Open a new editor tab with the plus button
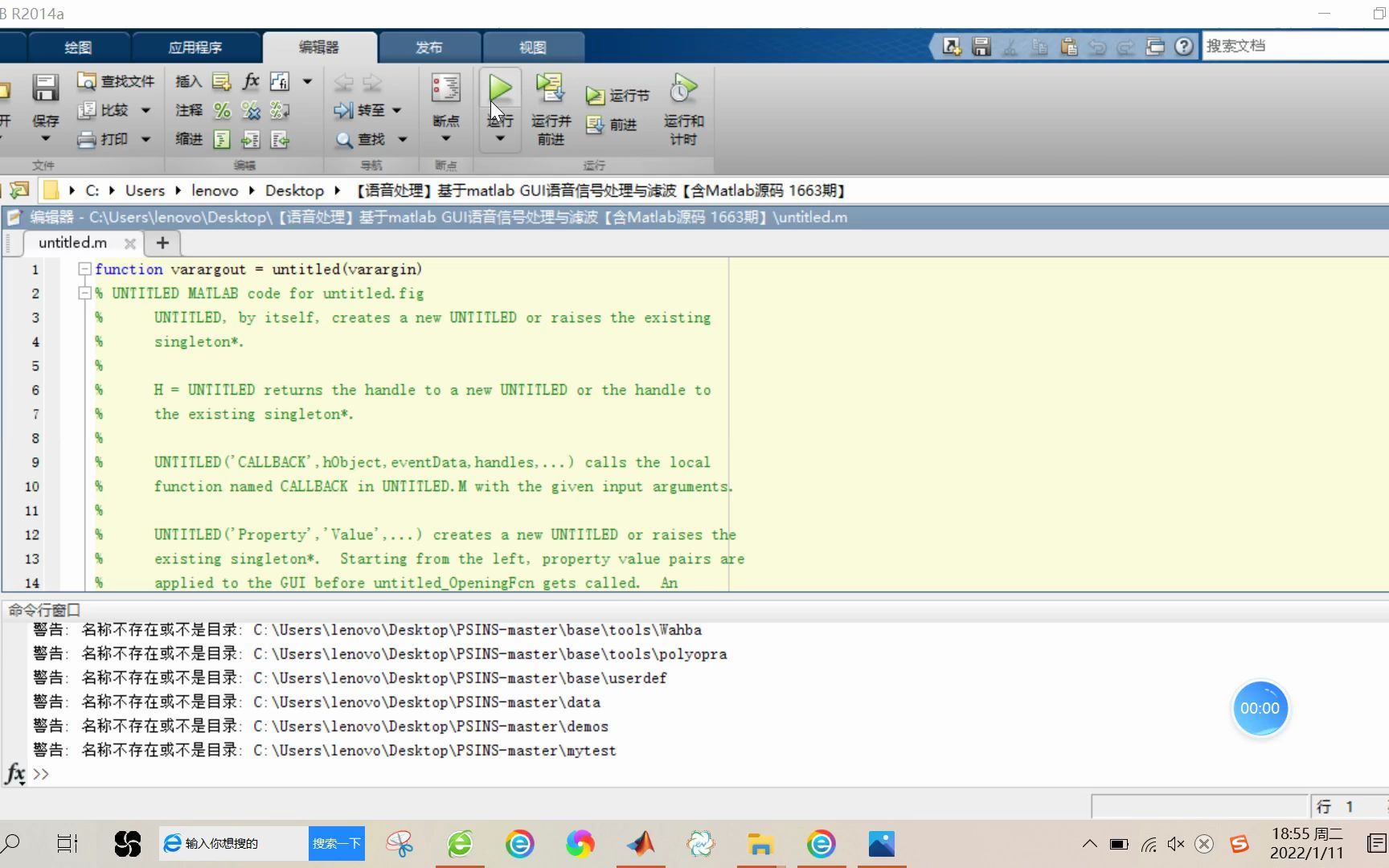The height and width of the screenshot is (868, 1389). (x=162, y=243)
